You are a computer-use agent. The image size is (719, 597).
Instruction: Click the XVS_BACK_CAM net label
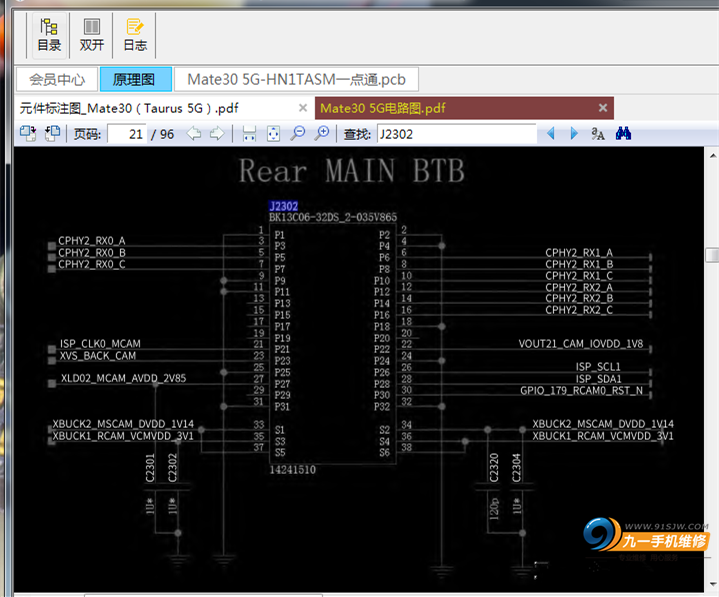(x=98, y=356)
